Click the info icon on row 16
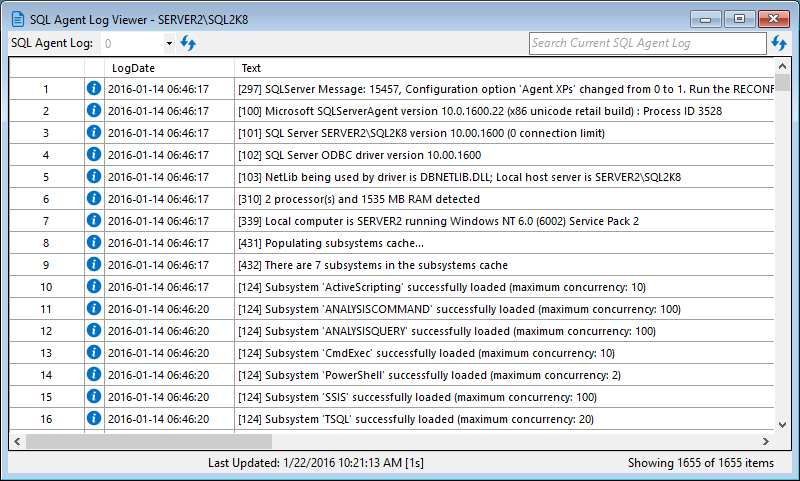This screenshot has height=481, width=800. click(94, 418)
